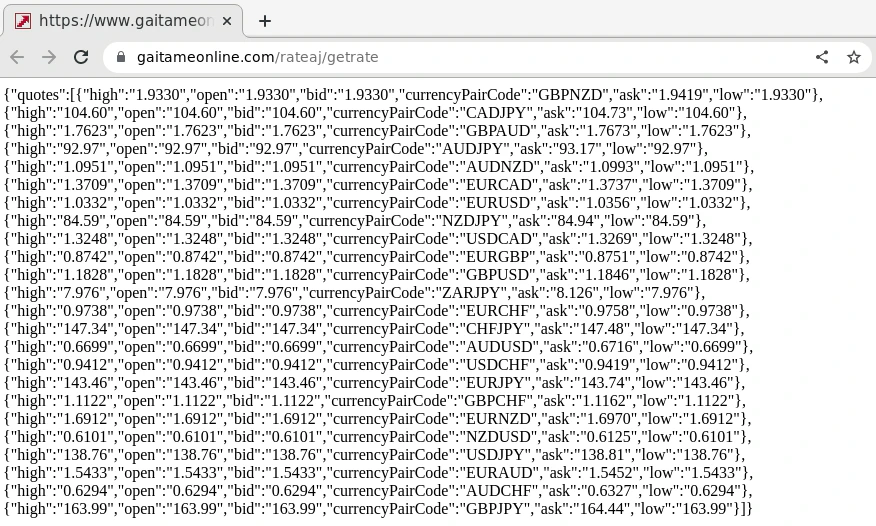Click the USDCAD currency pair code
876x526 pixels.
[499, 238]
